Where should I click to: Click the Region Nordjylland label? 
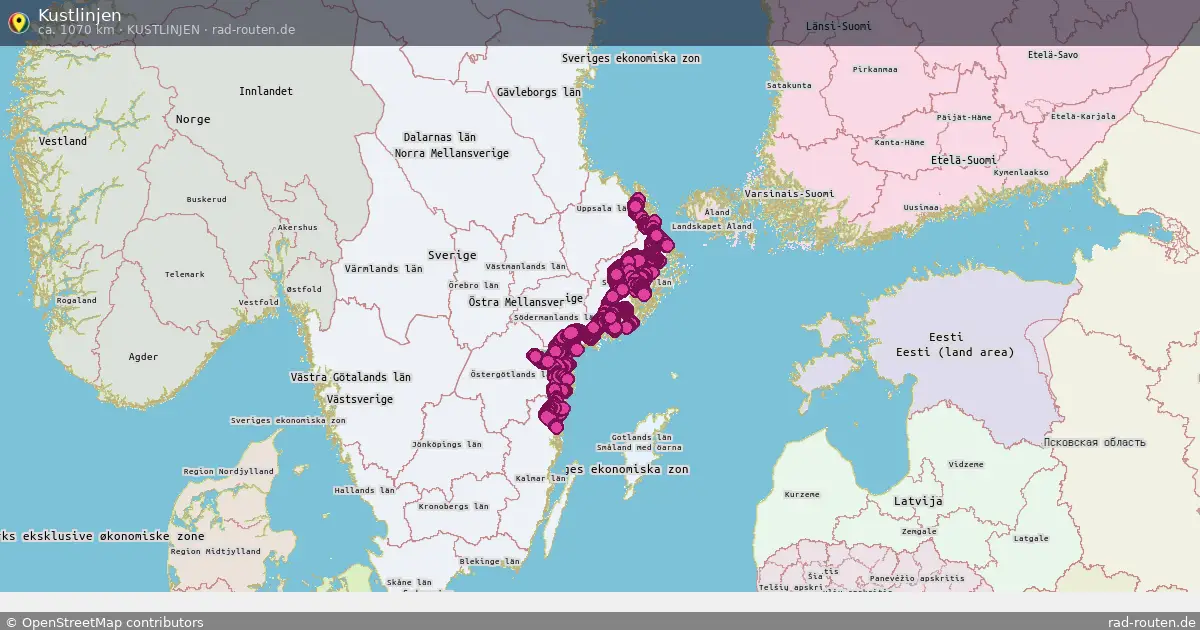click(228, 470)
